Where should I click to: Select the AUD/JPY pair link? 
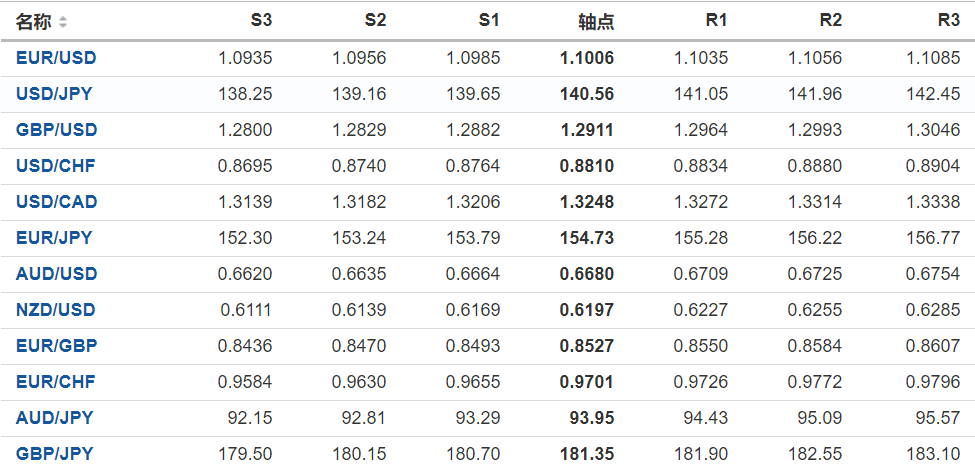54,418
